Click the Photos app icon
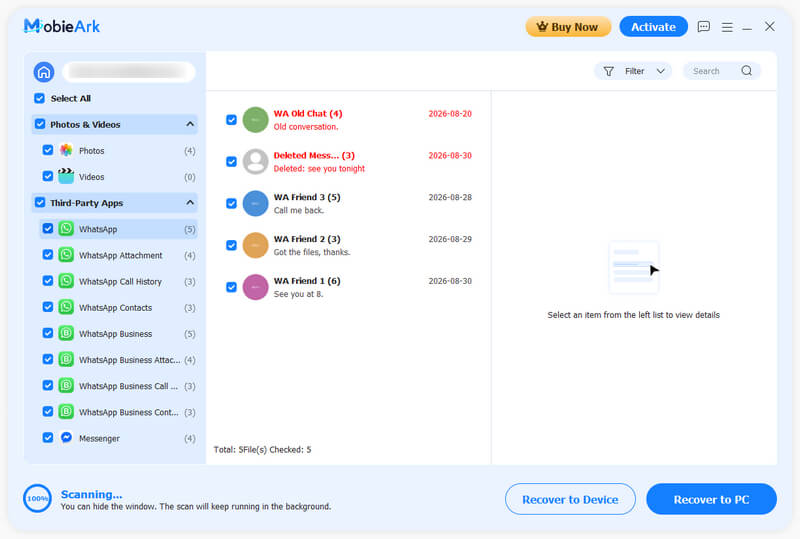Screen dimensions: 800x539 66,150
